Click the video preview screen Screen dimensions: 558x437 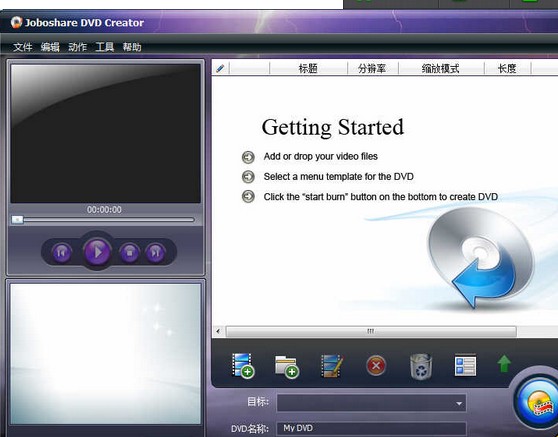click(x=105, y=133)
